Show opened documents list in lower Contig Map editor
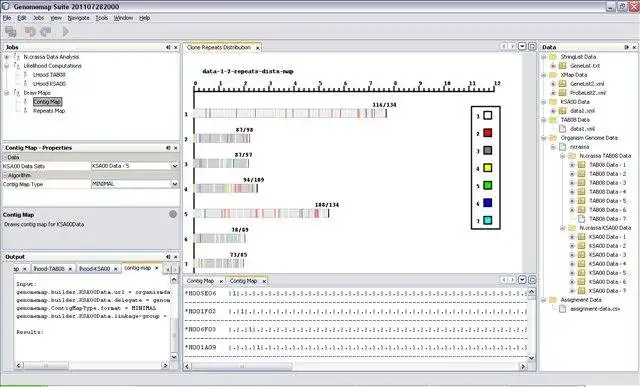 [x=522, y=280]
